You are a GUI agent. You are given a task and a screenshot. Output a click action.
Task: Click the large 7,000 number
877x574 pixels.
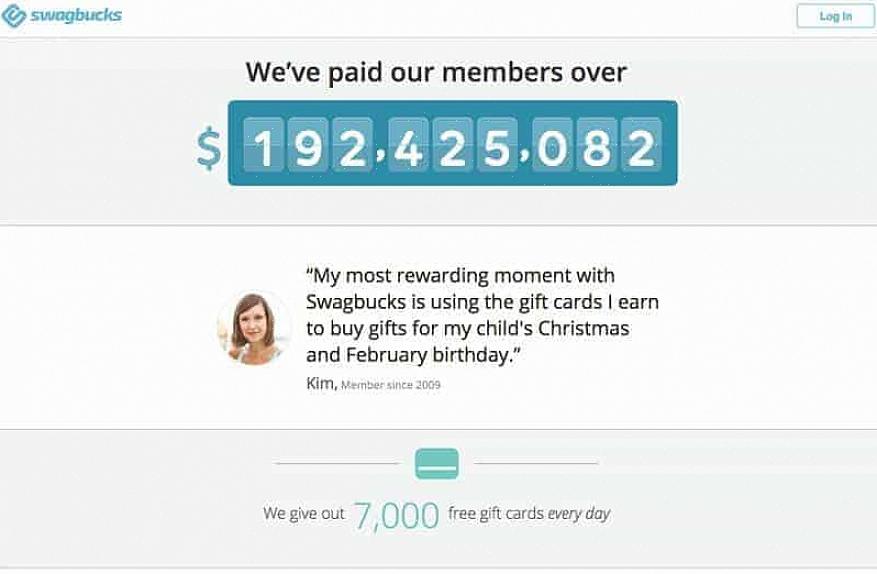pos(396,516)
